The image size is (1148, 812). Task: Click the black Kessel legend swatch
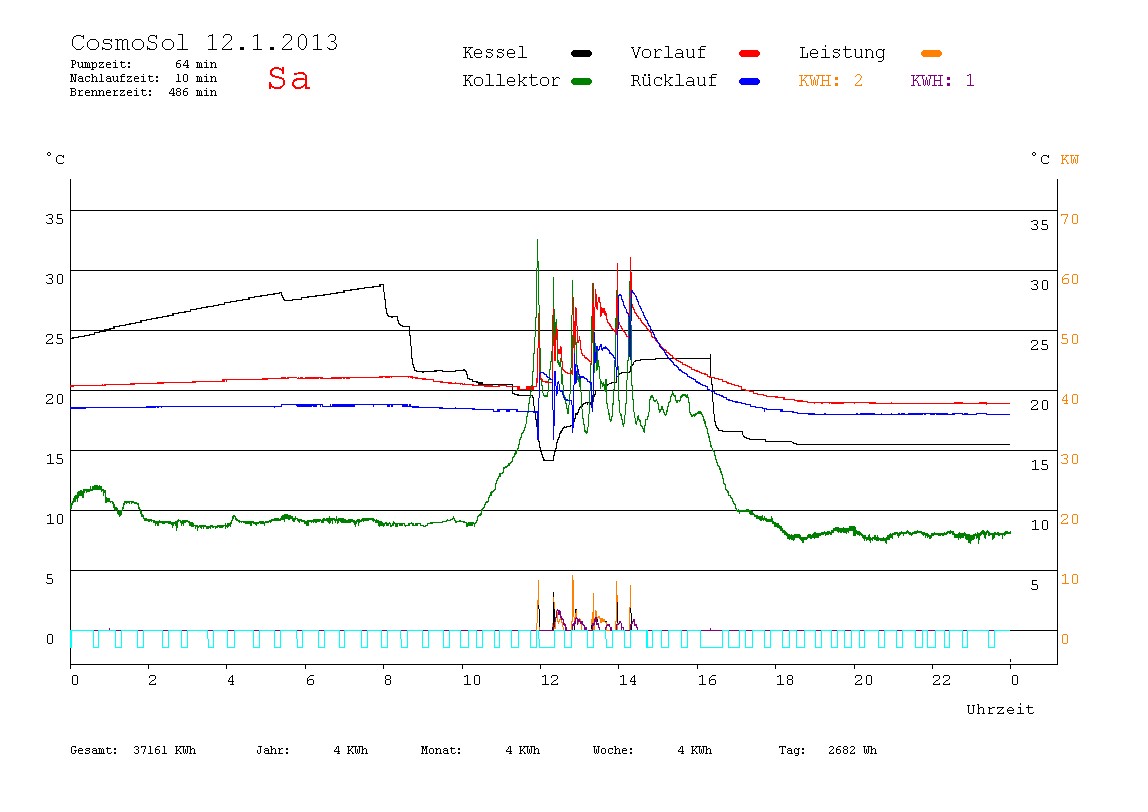581,53
